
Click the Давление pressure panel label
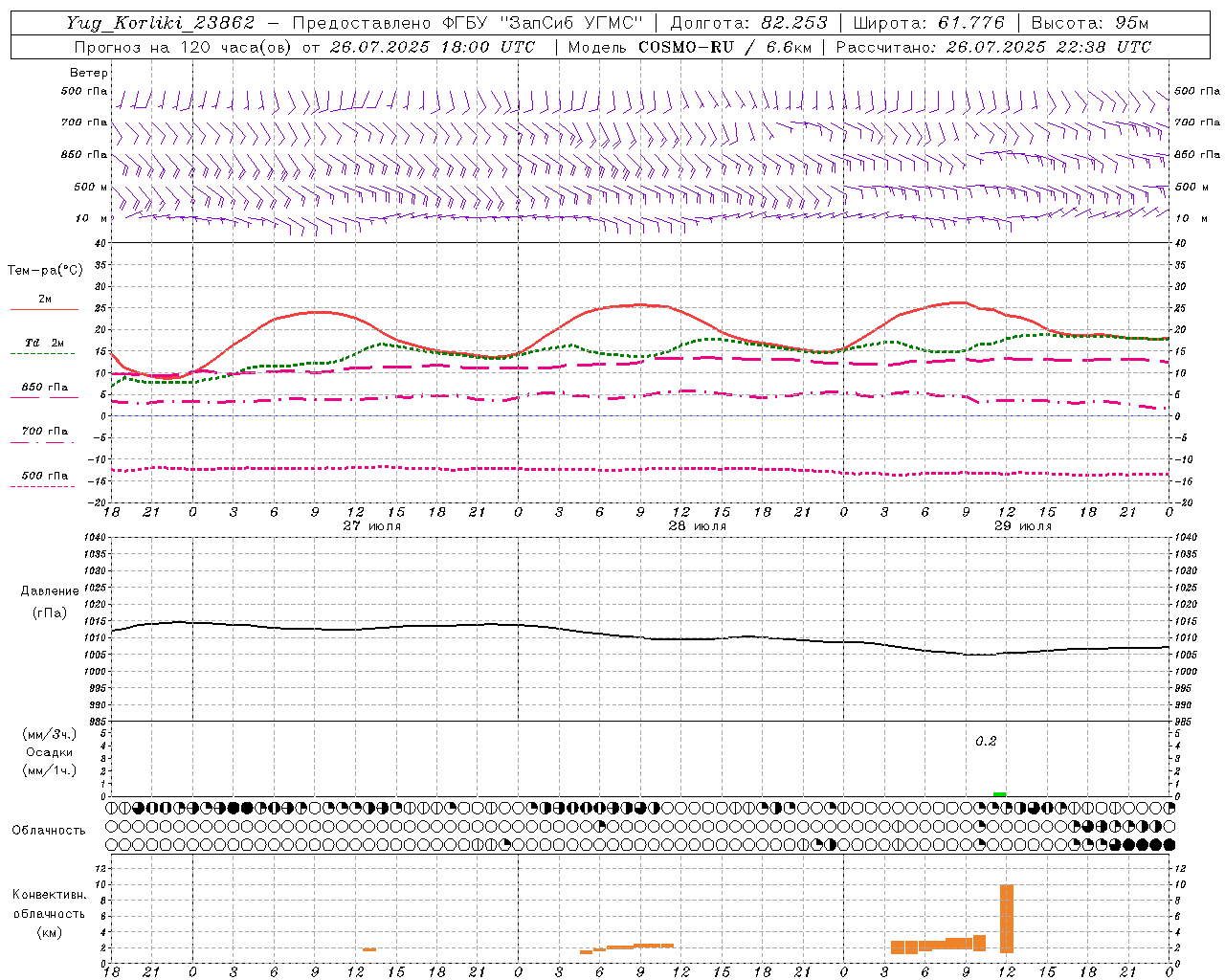(50, 591)
